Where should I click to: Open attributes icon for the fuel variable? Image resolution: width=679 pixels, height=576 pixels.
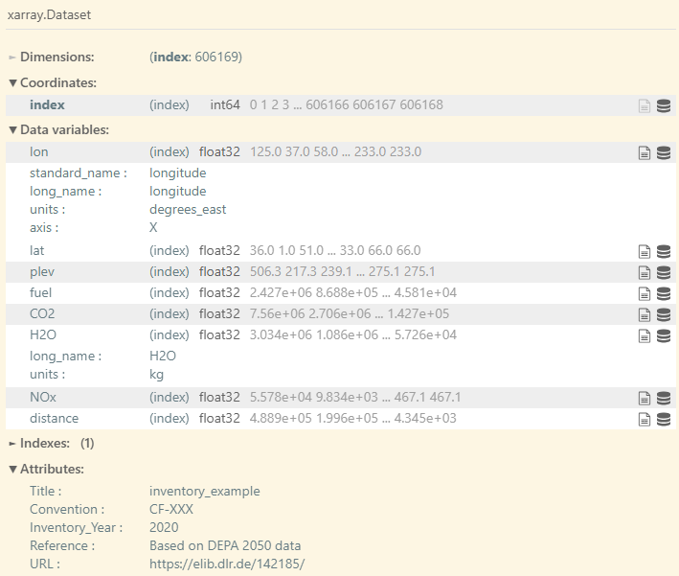coord(645,294)
